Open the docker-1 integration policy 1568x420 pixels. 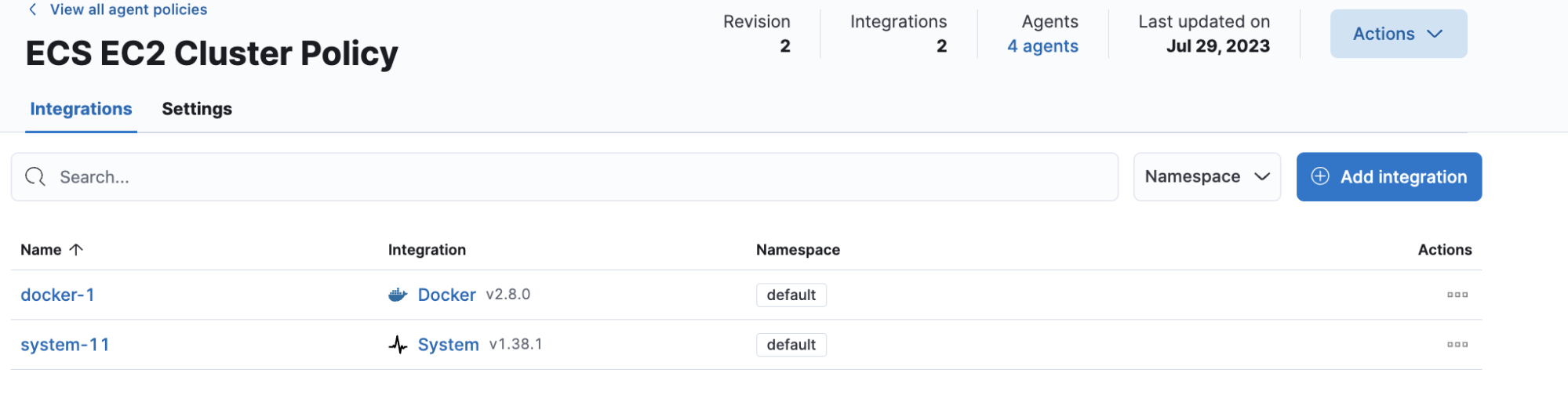(57, 295)
